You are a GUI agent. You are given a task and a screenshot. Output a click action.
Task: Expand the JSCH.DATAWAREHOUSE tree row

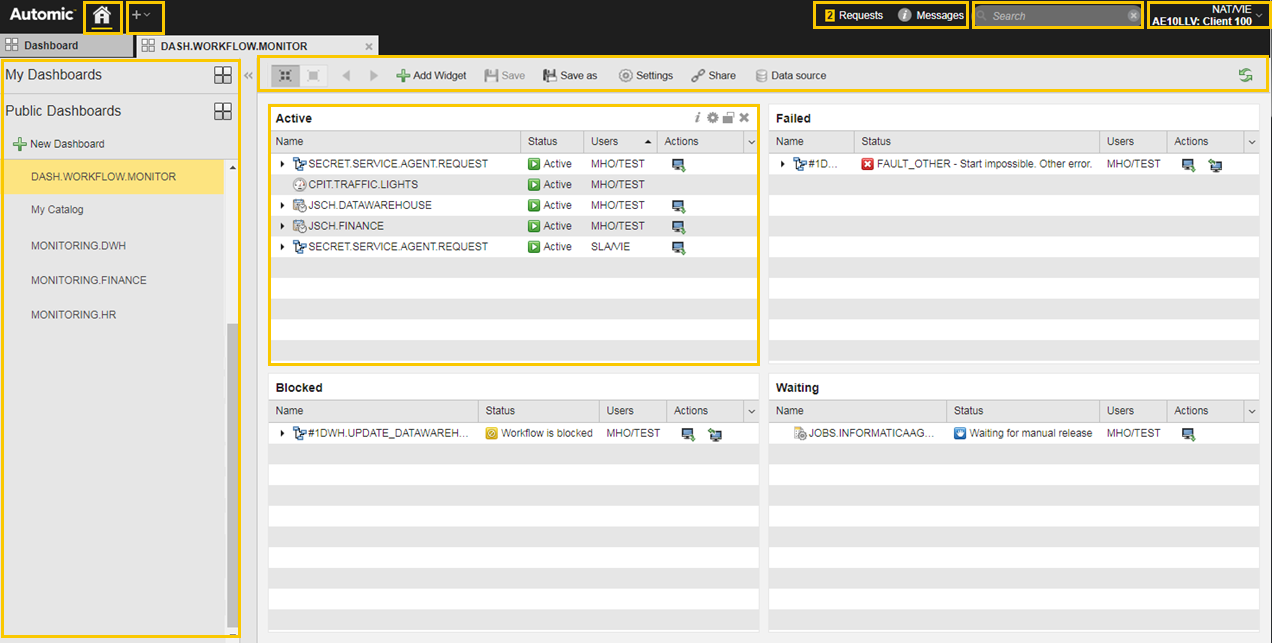pos(283,205)
